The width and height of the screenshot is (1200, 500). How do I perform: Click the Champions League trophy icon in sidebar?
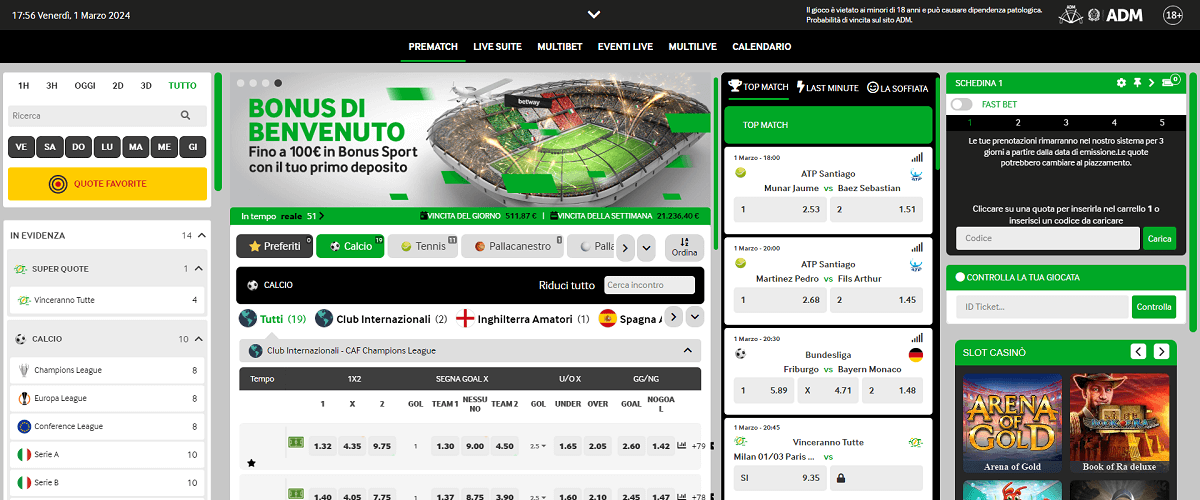pyautogui.click(x=23, y=370)
